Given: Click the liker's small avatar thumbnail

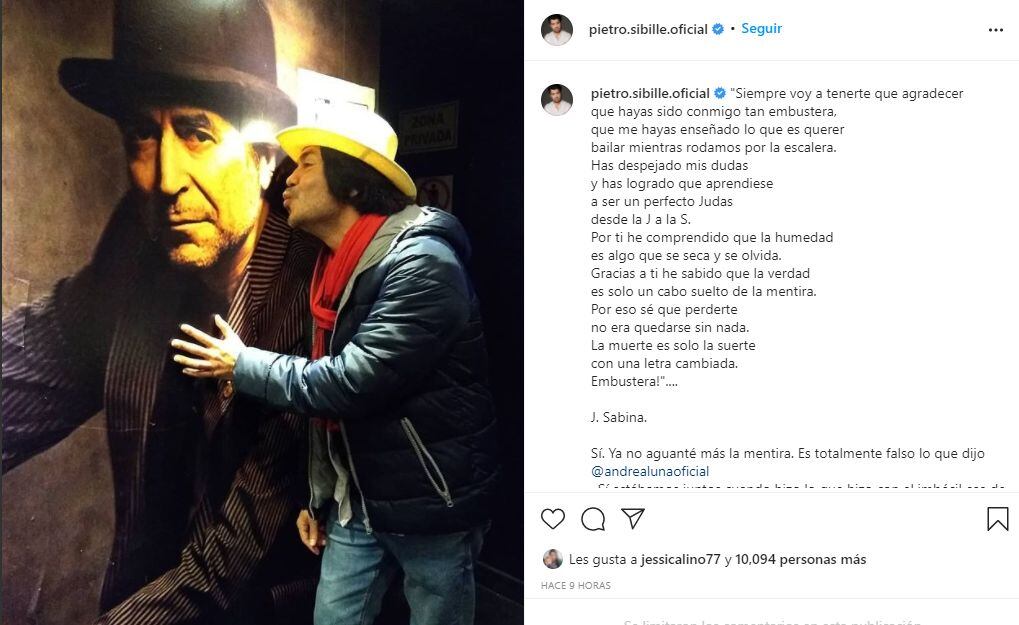Looking at the screenshot, I should [x=552, y=559].
